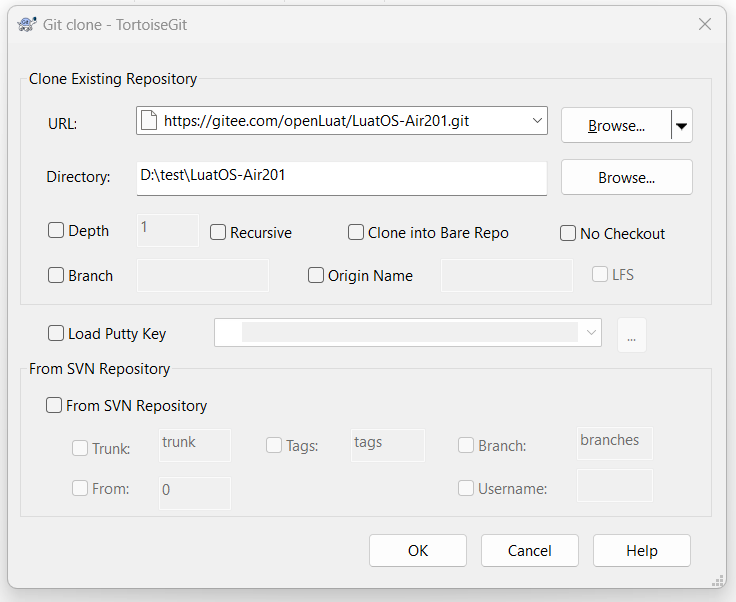736x602 pixels.
Task: Tick the Branch checkbox
Action: click(56, 275)
